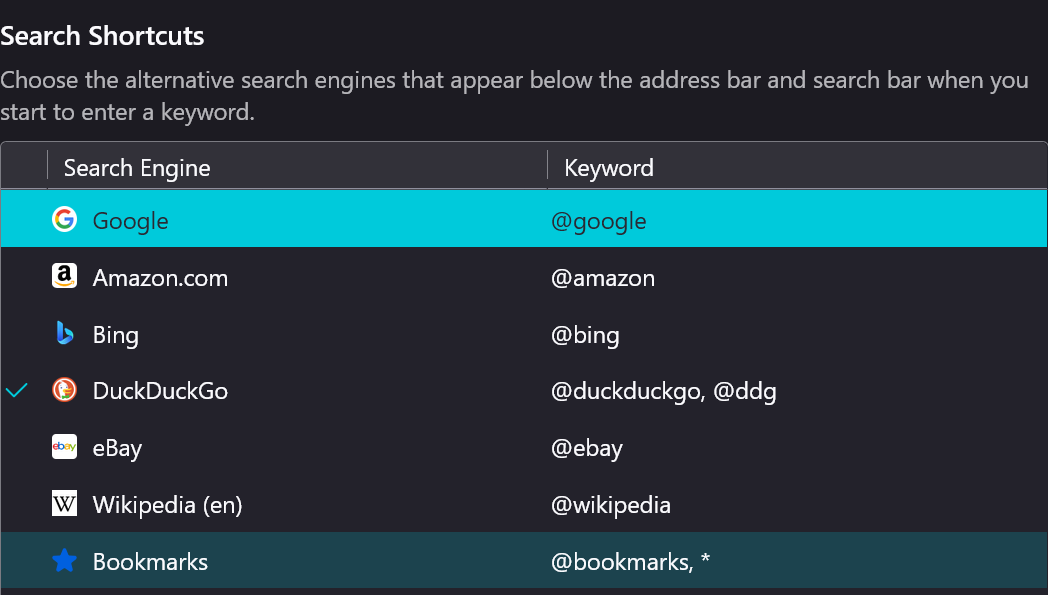
Task: Select the @amazon keyword cell
Action: coord(603,277)
